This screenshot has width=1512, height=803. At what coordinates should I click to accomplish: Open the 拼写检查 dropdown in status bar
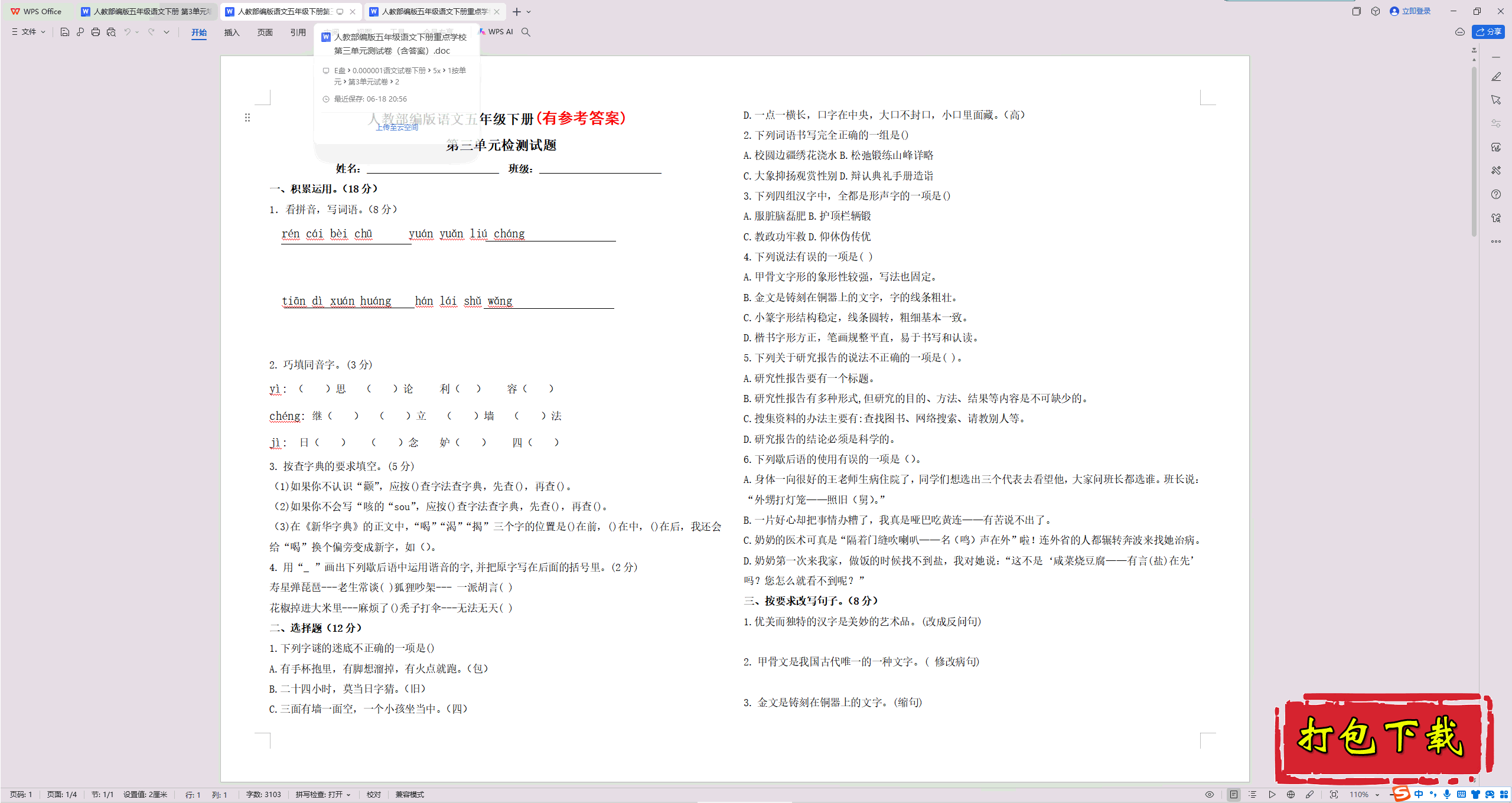coord(323,795)
